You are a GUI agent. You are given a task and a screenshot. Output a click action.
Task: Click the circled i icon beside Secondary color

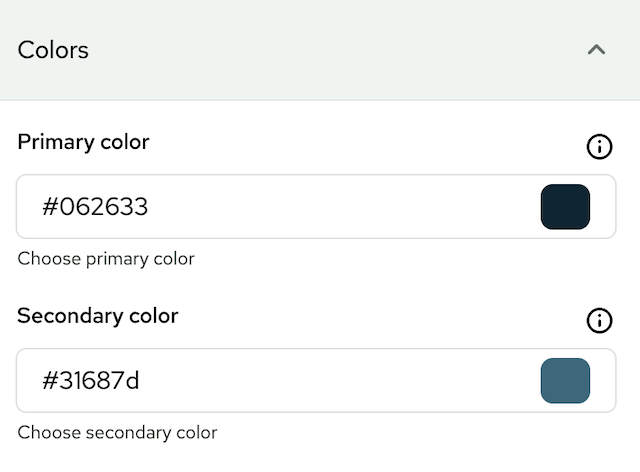click(x=598, y=320)
